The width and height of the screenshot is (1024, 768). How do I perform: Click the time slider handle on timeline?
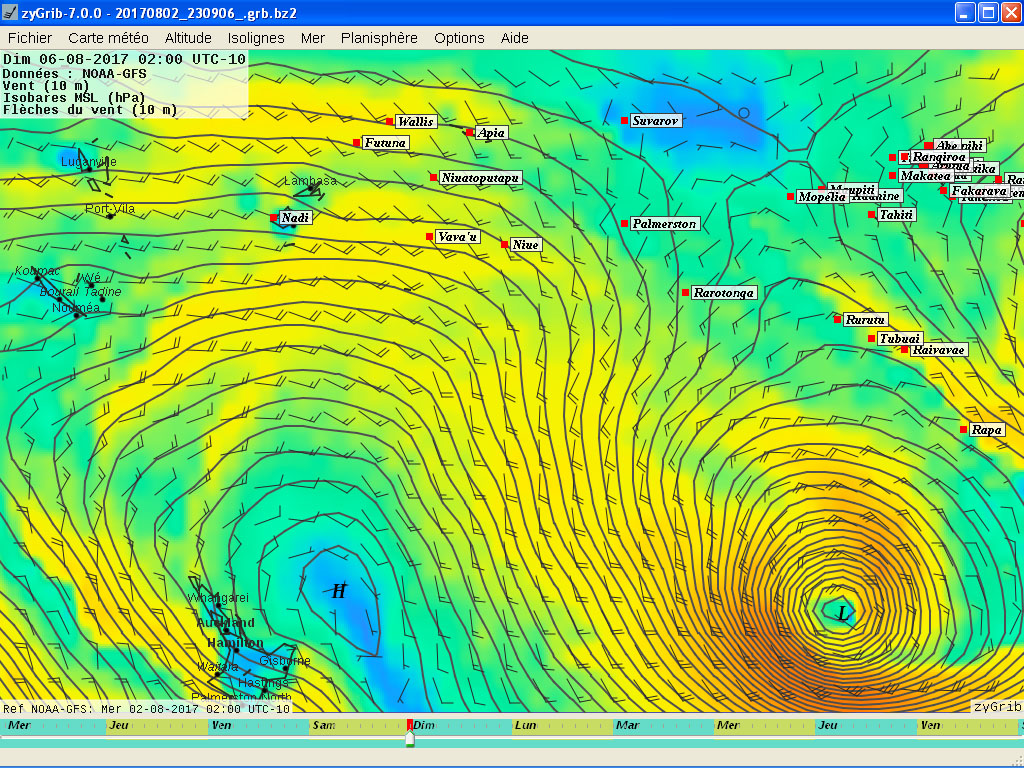pyautogui.click(x=409, y=739)
